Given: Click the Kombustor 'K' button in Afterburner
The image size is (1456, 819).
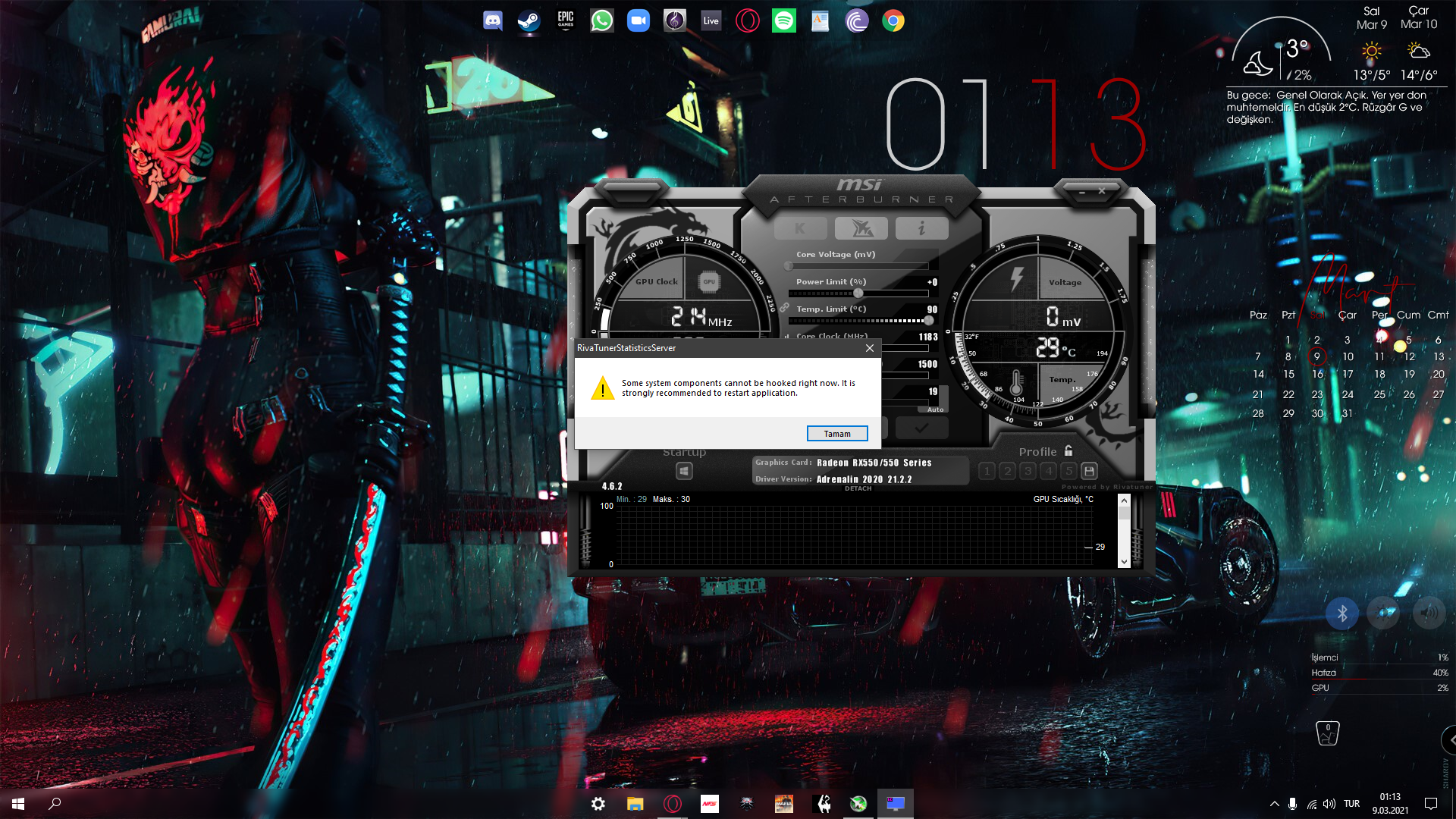Looking at the screenshot, I should click(800, 228).
